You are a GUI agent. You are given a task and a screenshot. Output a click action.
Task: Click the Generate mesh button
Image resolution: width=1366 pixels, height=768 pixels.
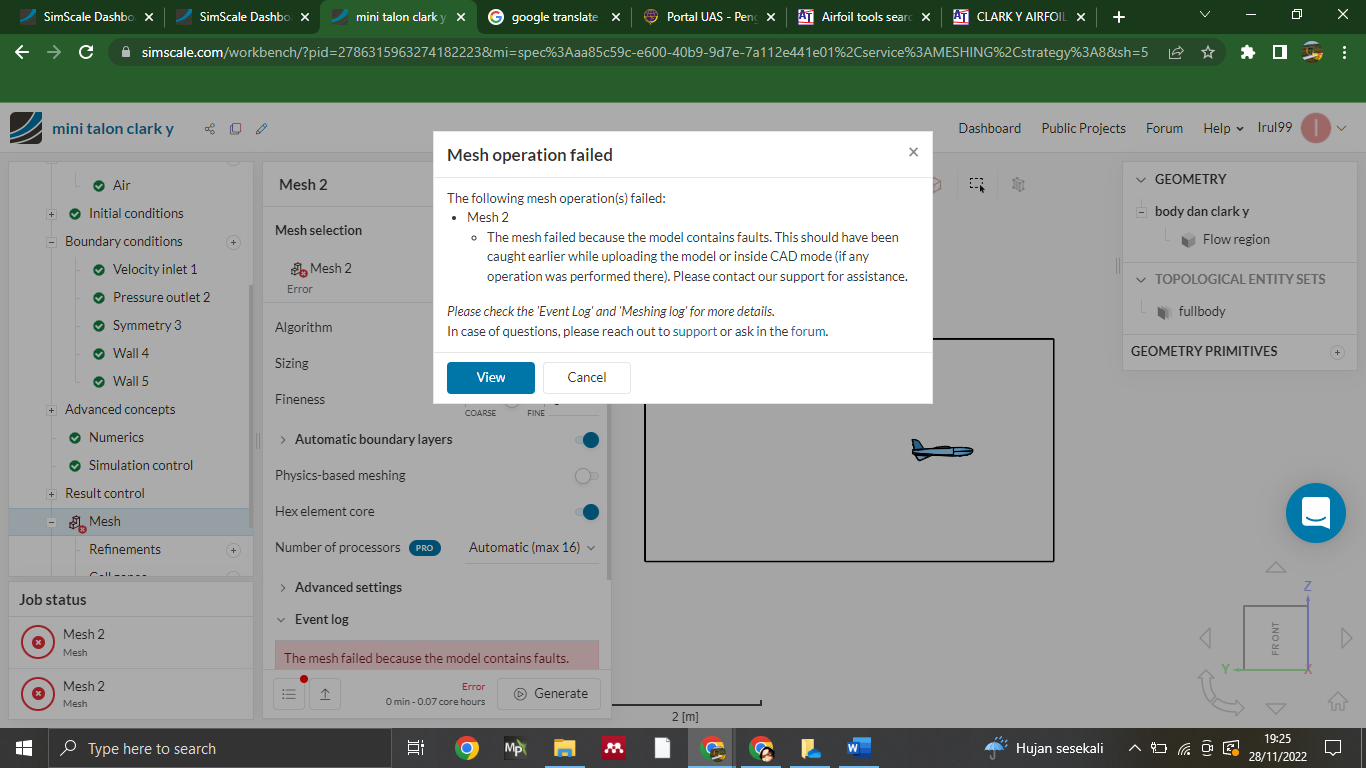tap(549, 694)
